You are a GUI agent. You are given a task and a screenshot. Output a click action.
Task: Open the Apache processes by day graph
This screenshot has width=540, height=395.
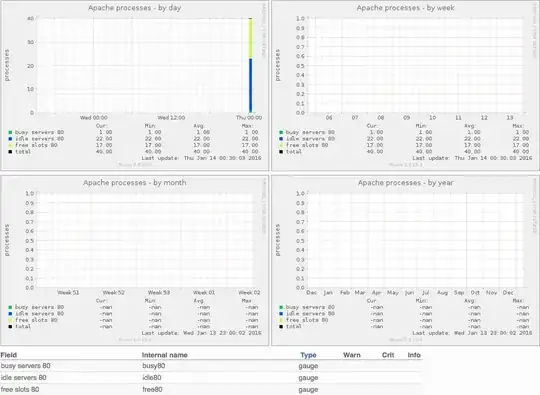[x=135, y=85]
